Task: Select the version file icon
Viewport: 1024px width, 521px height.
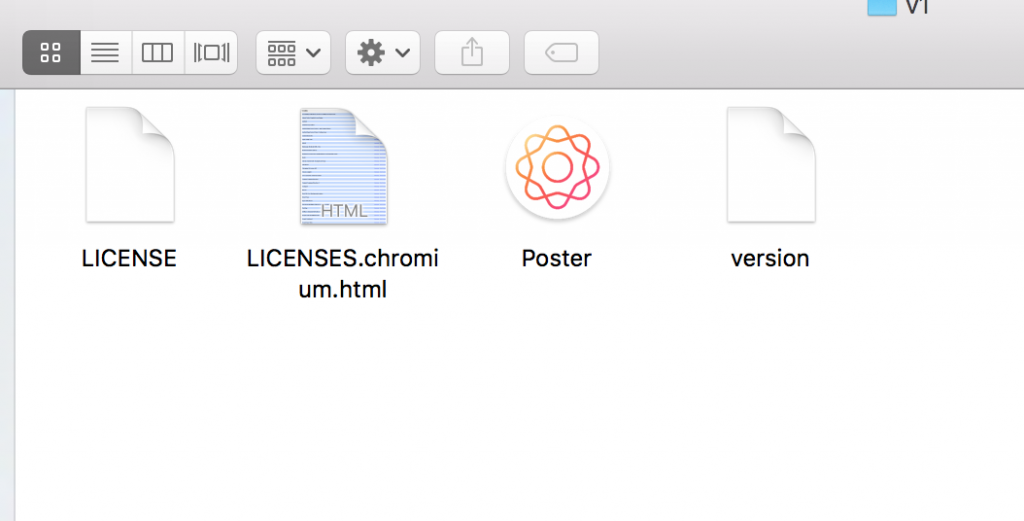Action: tap(771, 165)
